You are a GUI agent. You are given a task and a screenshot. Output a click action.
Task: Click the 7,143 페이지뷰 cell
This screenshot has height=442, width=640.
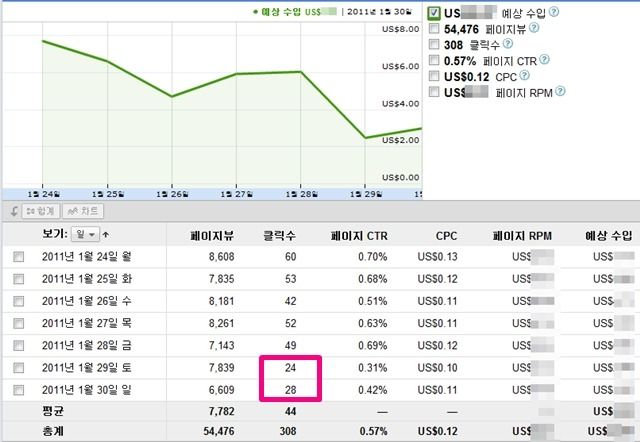tap(221, 346)
